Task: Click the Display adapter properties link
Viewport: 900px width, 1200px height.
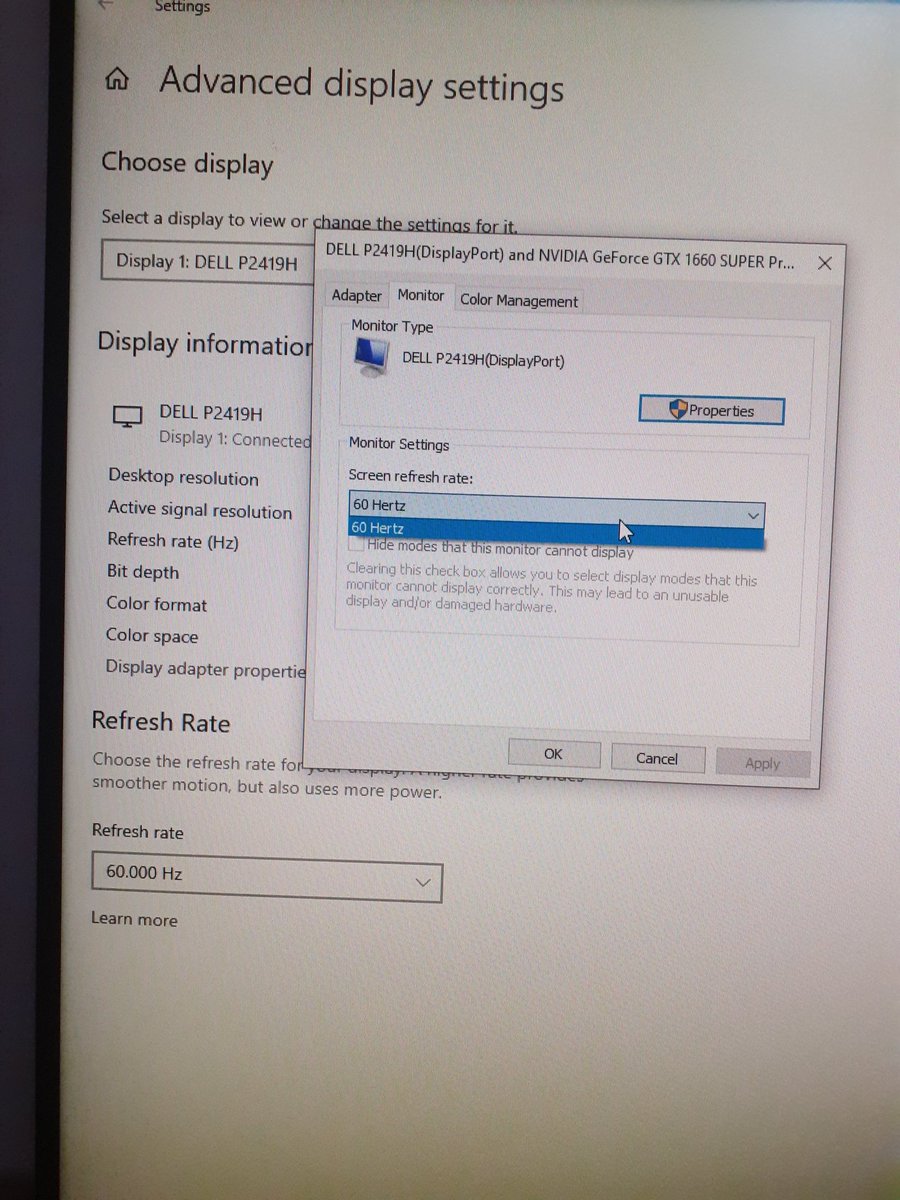Action: [206, 668]
